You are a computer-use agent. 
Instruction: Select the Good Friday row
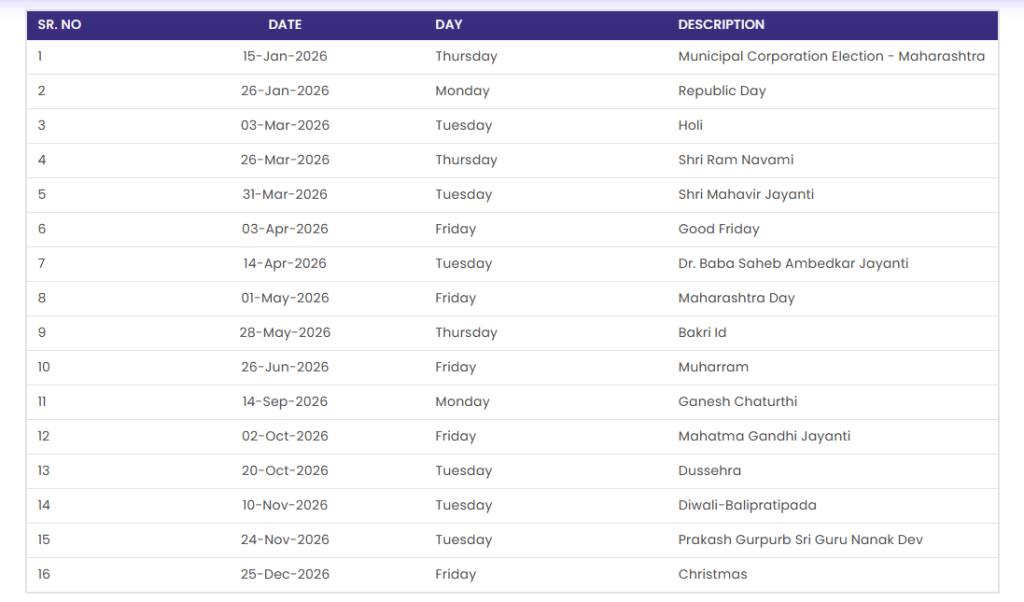click(x=718, y=229)
